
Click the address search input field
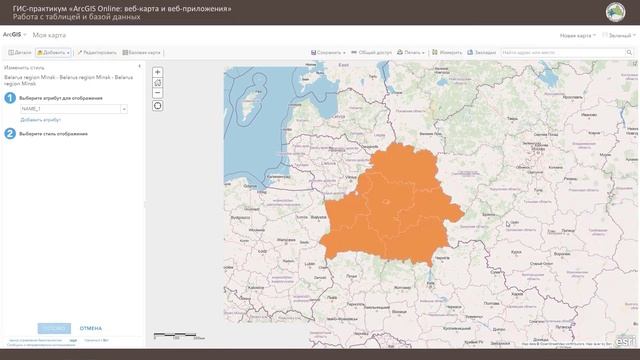point(563,53)
